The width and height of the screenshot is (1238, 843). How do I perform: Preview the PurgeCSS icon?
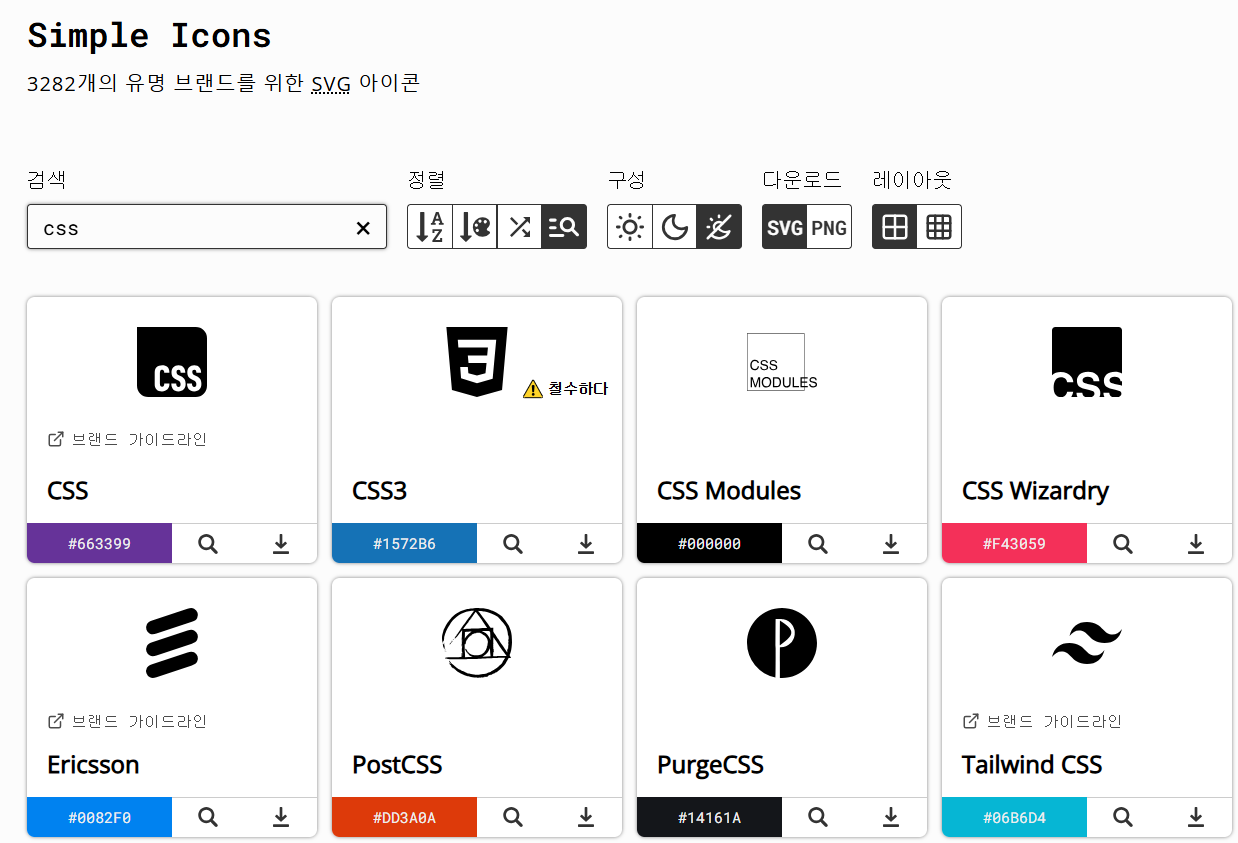818,817
